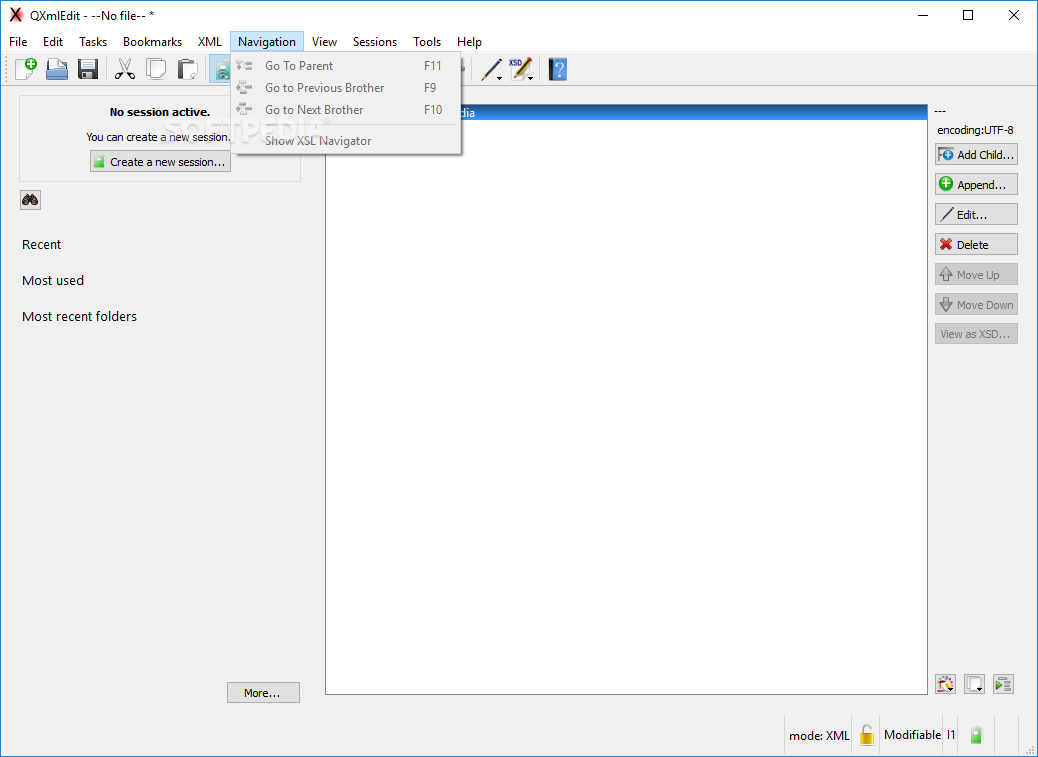Click the QXmlEdit red X app icon

pyautogui.click(x=16, y=15)
